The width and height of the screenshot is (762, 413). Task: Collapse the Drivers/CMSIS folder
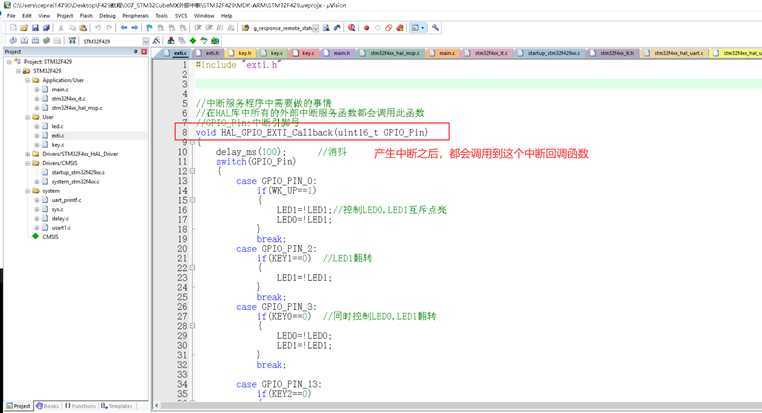pos(27,163)
